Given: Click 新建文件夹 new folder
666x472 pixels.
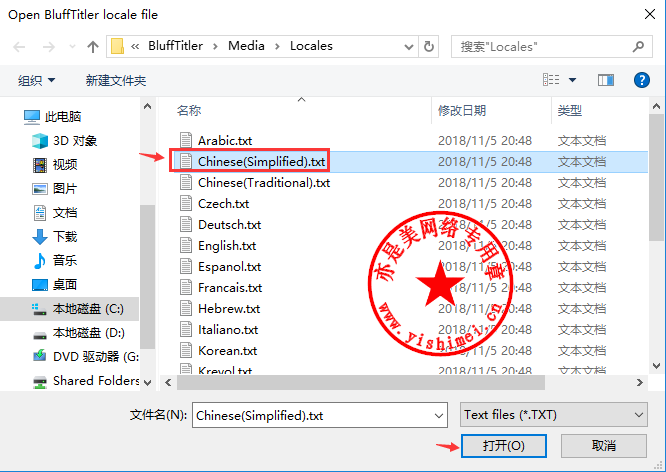Looking at the screenshot, I should click(116, 80).
